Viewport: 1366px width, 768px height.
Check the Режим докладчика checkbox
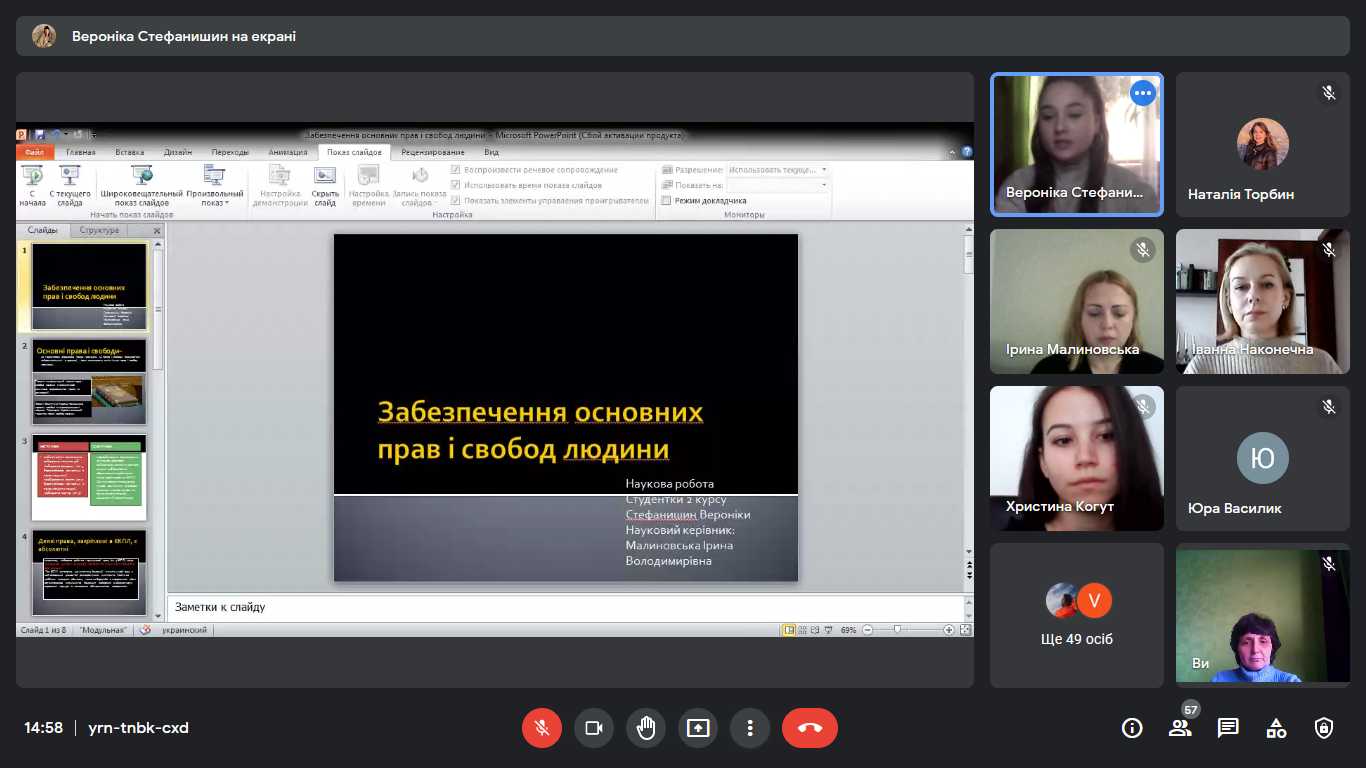(x=666, y=200)
